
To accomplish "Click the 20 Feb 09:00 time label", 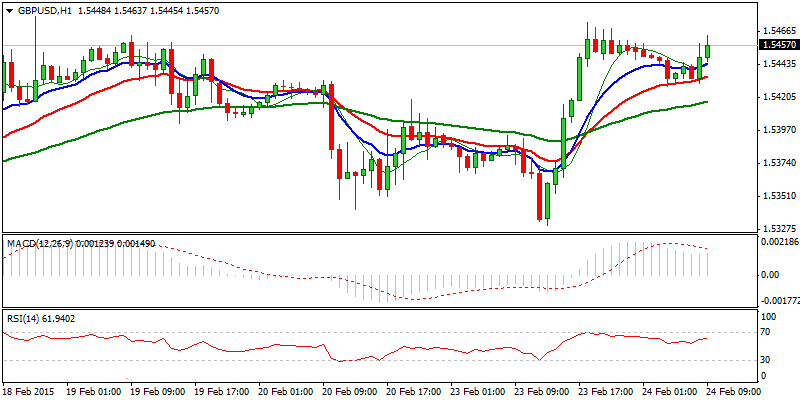I will tap(349, 391).
